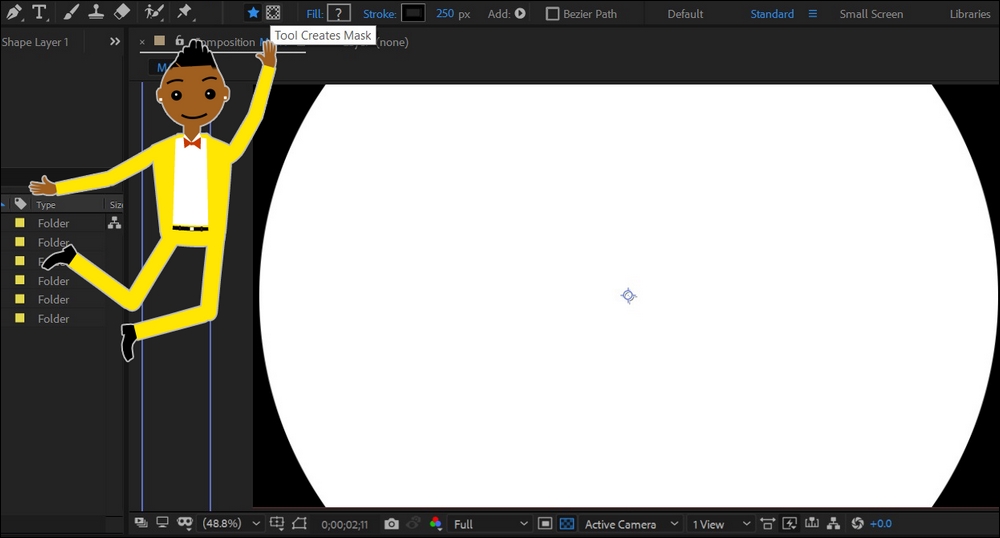Select the last Folder row
The image size is (1000, 538).
(x=54, y=318)
